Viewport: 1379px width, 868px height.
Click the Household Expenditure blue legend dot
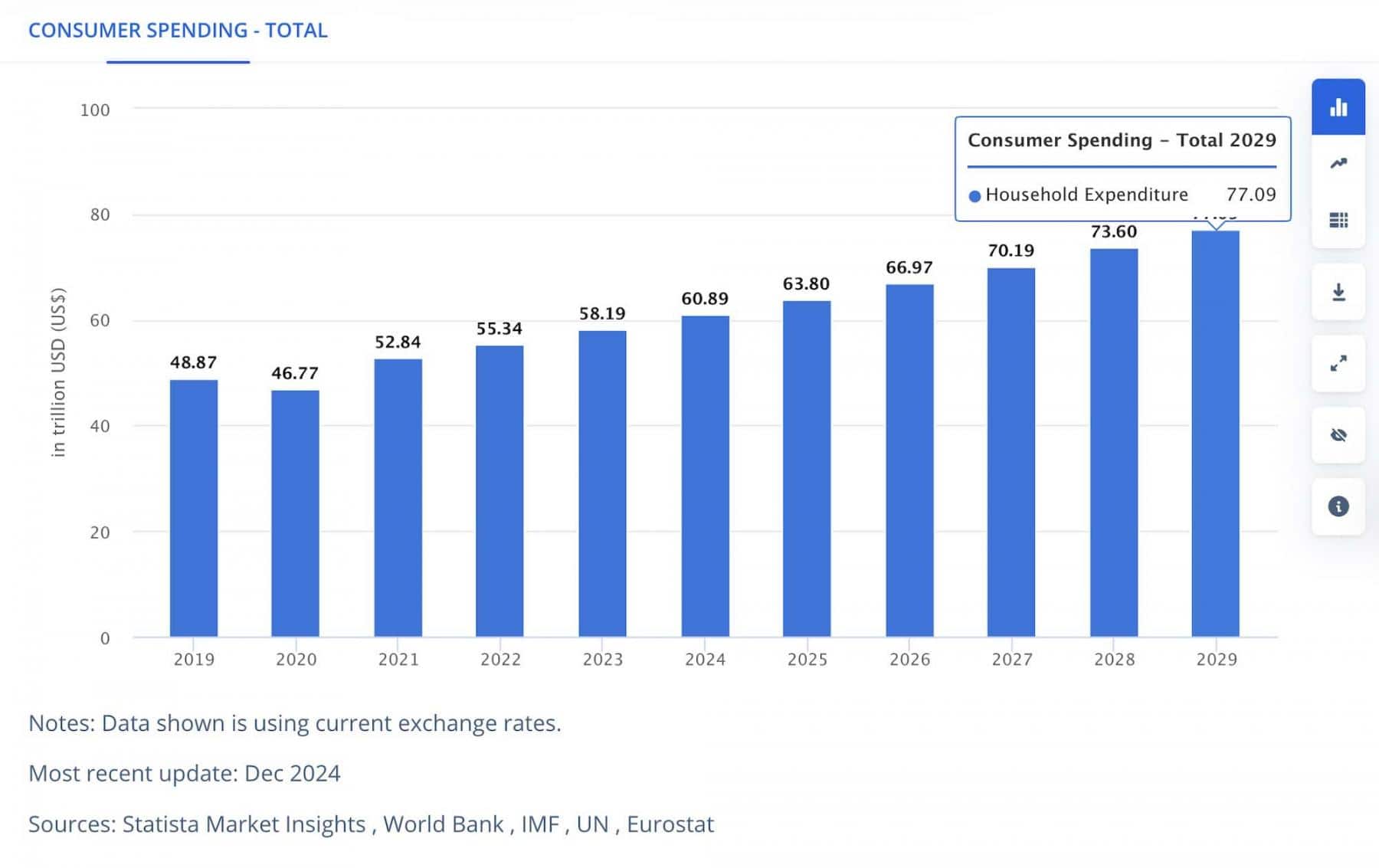point(974,196)
